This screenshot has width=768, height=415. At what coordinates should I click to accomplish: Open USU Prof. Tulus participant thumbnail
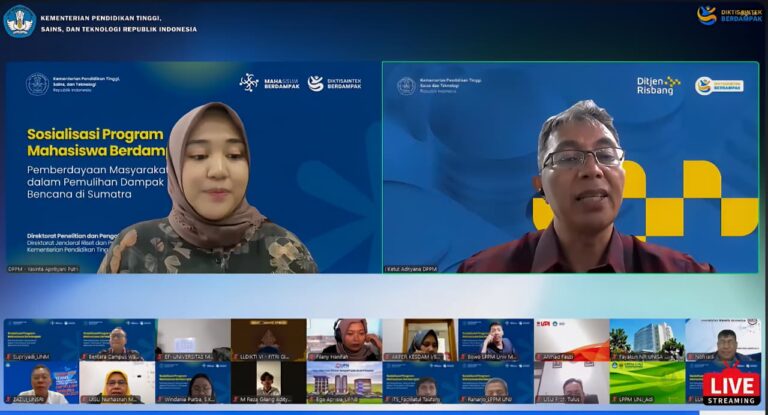[572, 383]
